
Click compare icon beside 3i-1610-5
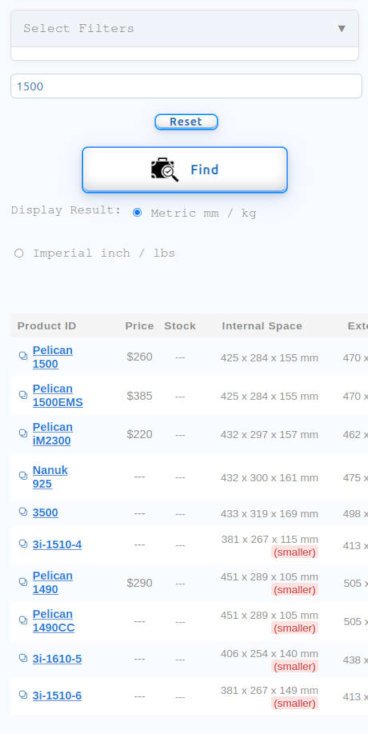[x=23, y=658]
